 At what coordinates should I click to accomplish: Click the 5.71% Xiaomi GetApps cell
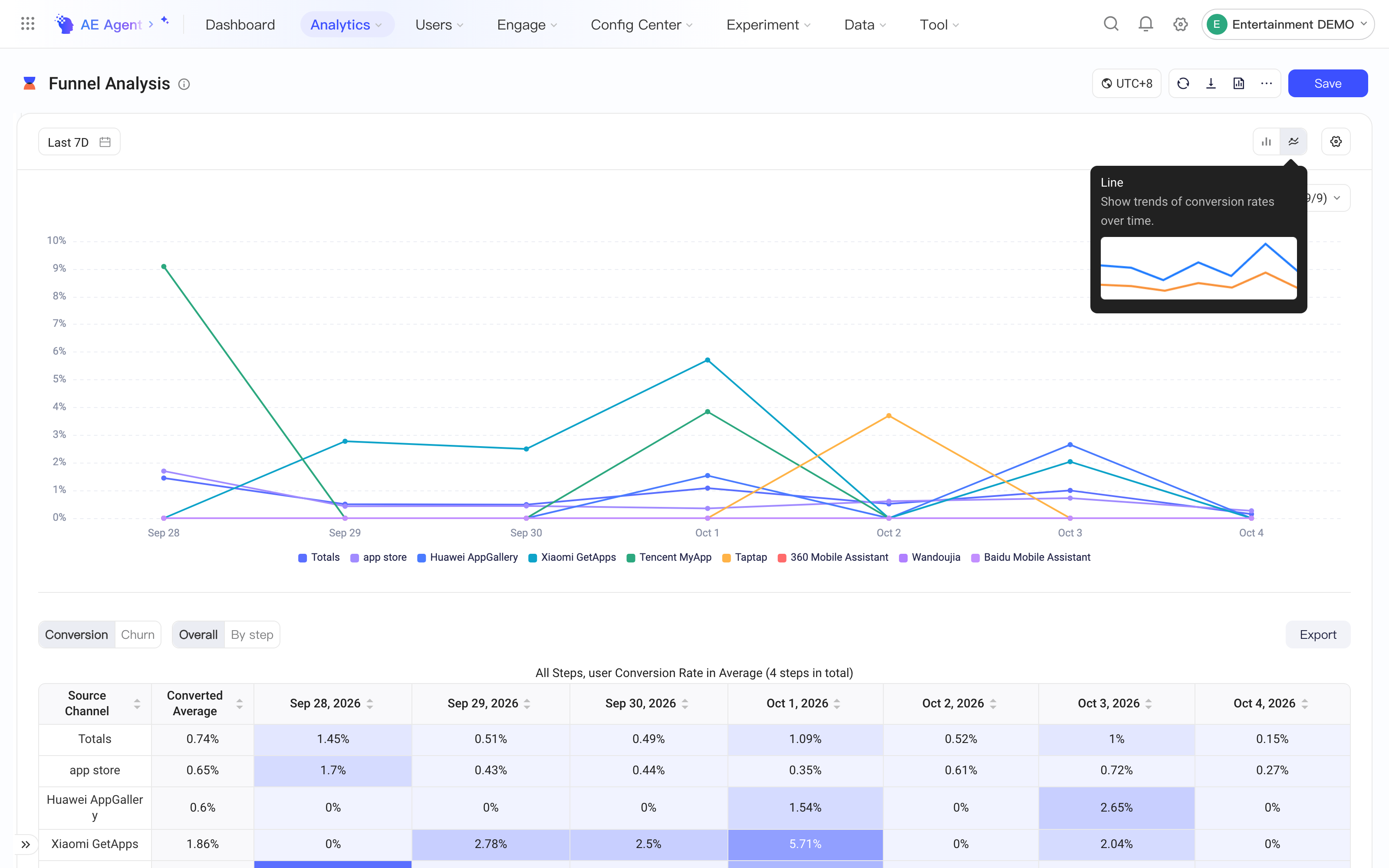[x=805, y=844]
